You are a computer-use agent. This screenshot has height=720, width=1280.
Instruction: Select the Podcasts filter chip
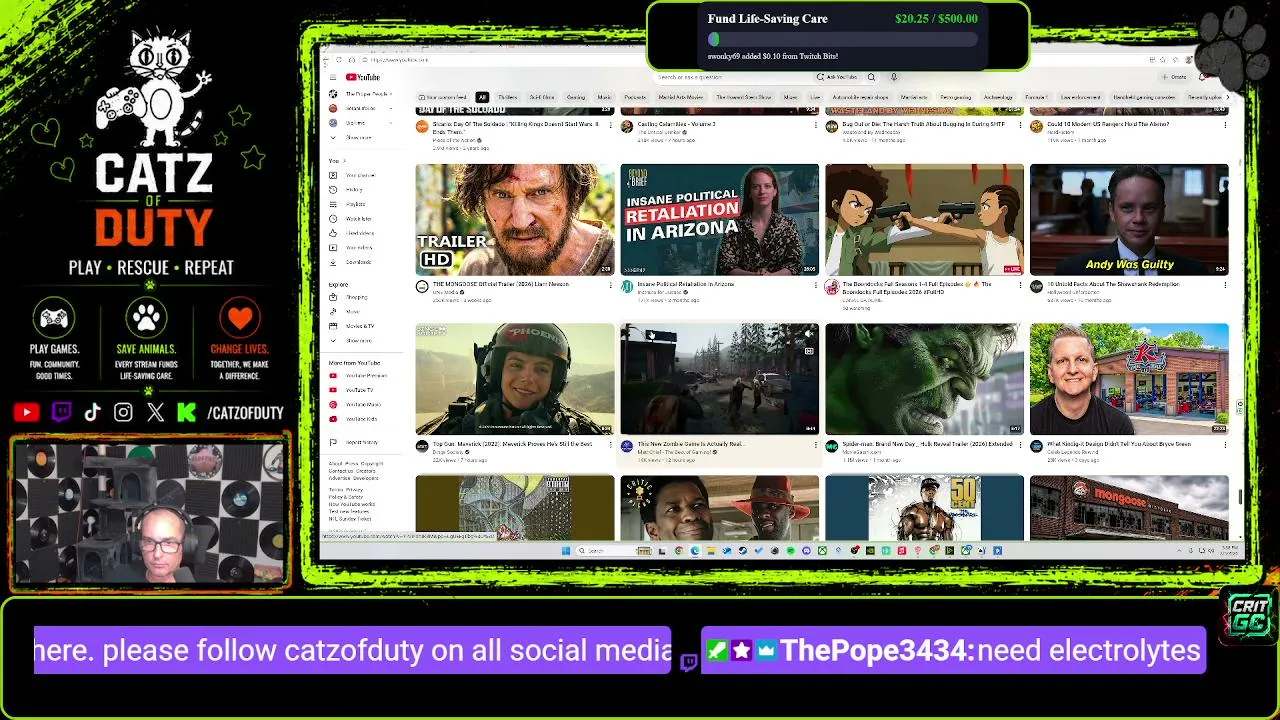pyautogui.click(x=634, y=97)
